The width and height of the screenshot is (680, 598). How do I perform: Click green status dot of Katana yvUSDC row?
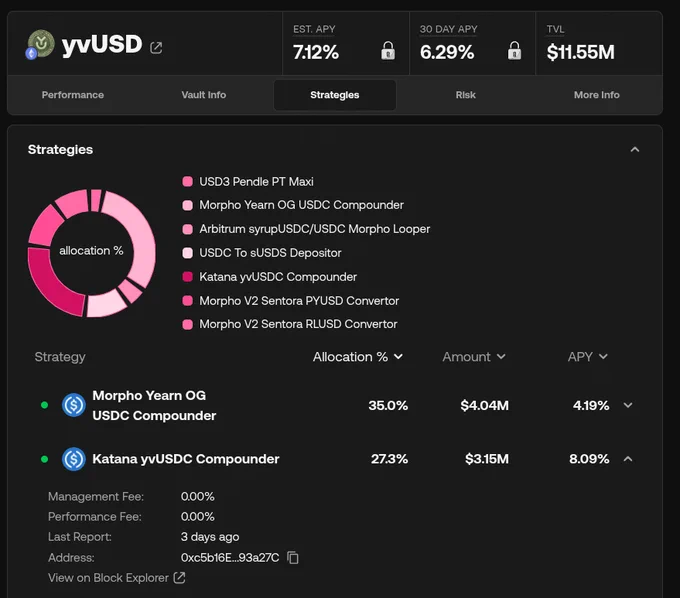44,459
